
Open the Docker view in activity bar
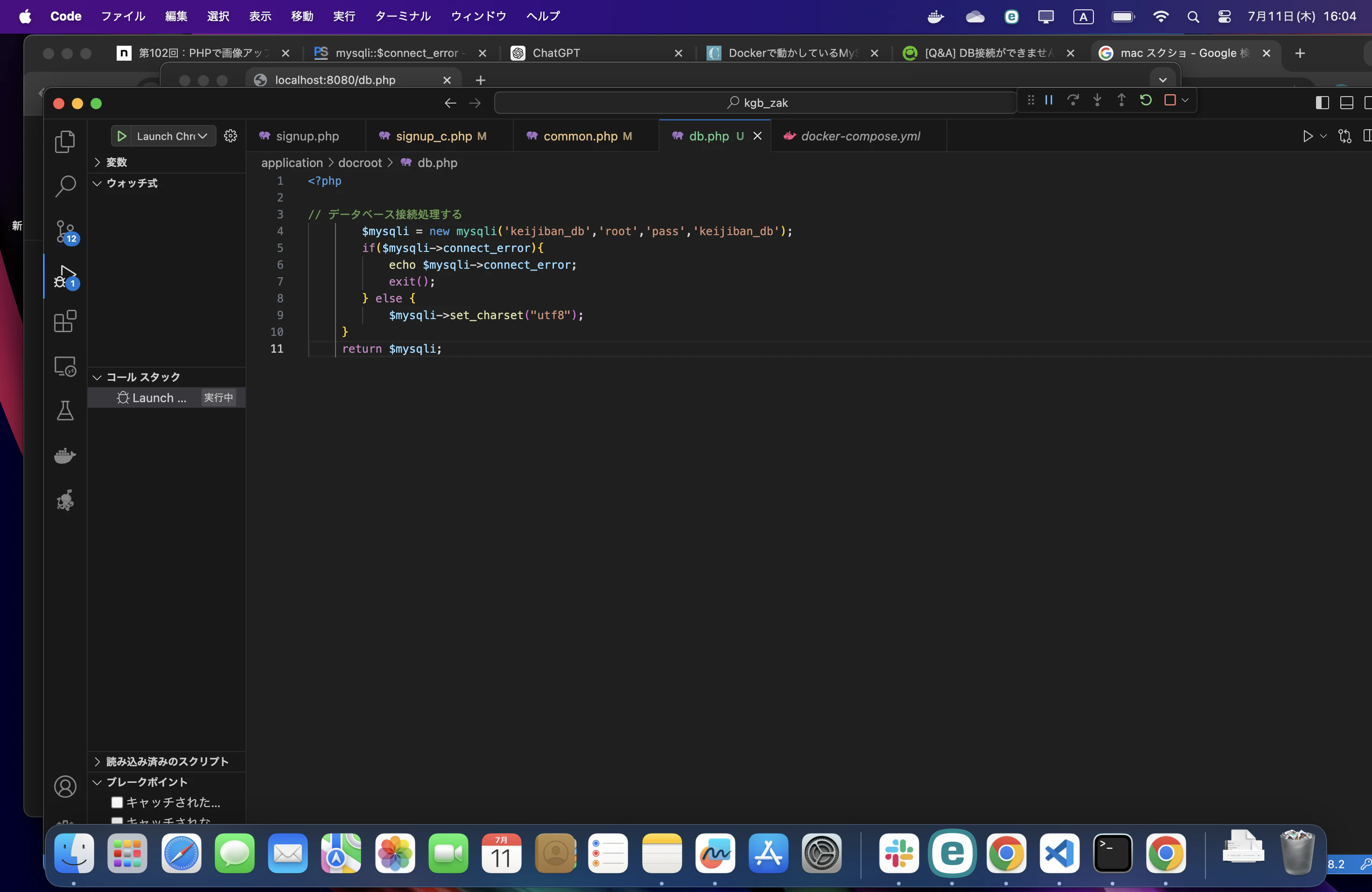pyautogui.click(x=64, y=456)
